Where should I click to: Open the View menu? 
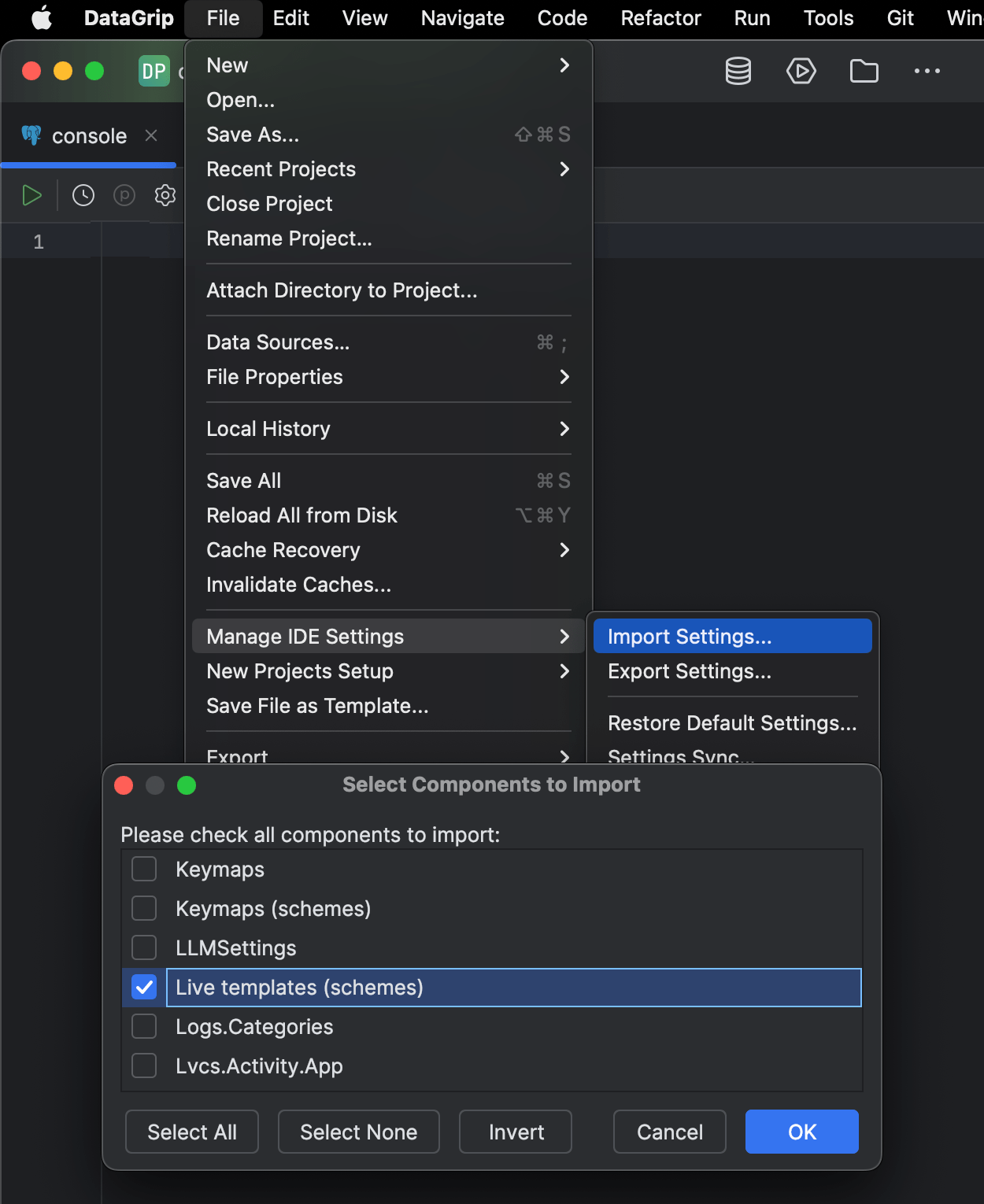click(364, 18)
